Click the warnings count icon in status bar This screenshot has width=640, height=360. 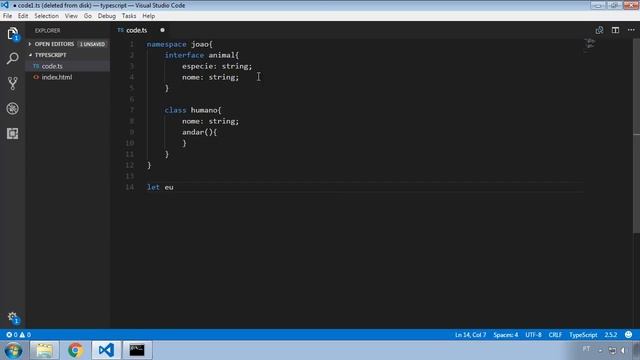click(25, 335)
